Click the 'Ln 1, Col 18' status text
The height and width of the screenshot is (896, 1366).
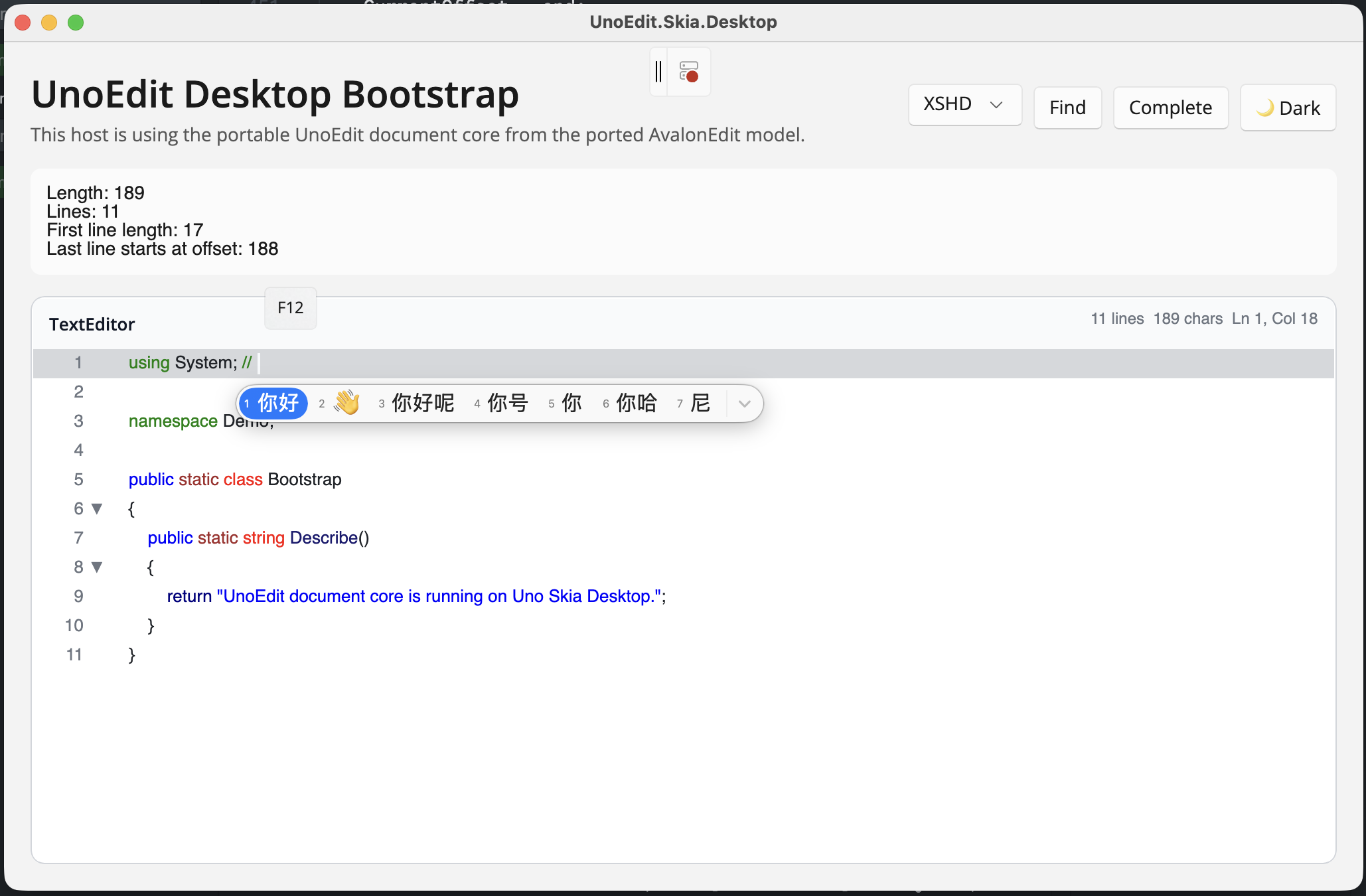1274,319
